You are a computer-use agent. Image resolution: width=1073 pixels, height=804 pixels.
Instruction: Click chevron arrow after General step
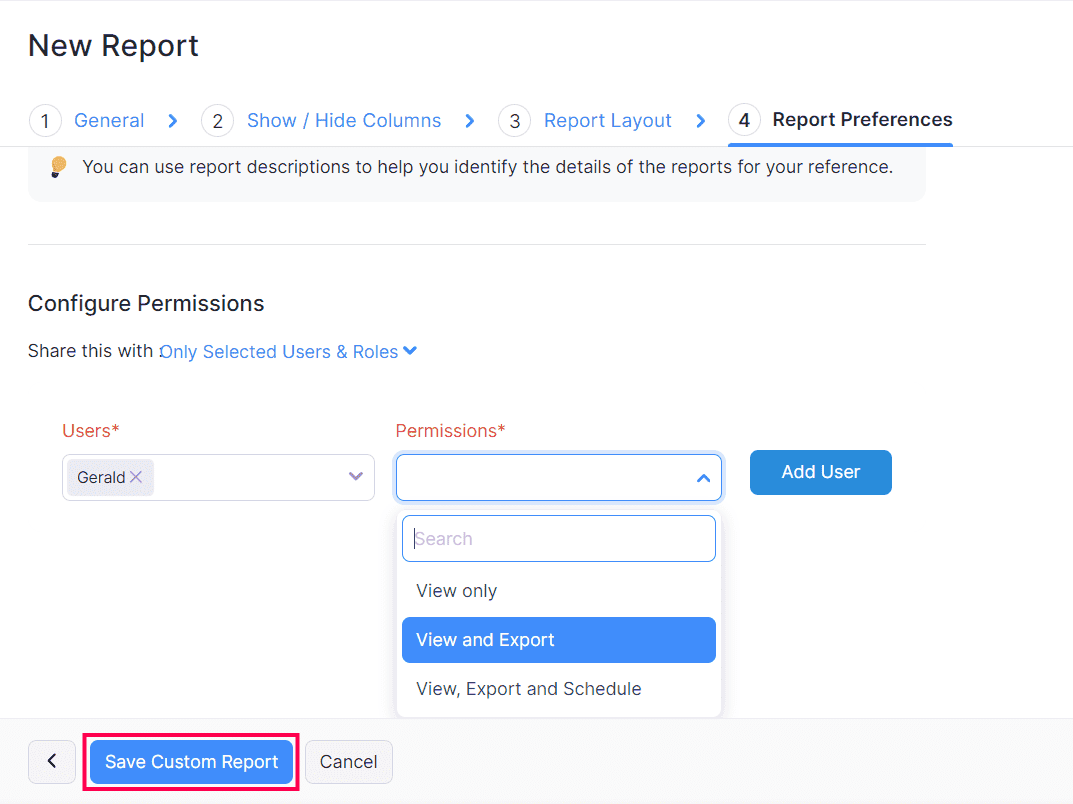pos(173,121)
